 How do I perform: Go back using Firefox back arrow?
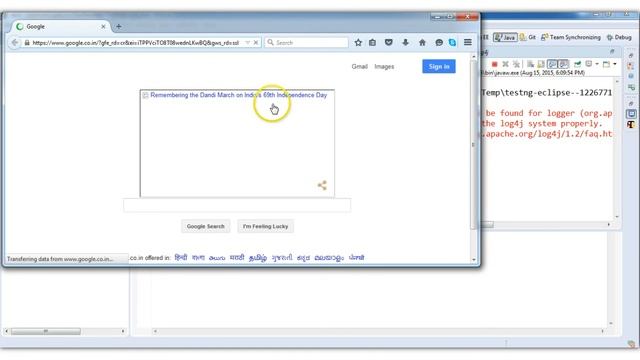coord(15,42)
